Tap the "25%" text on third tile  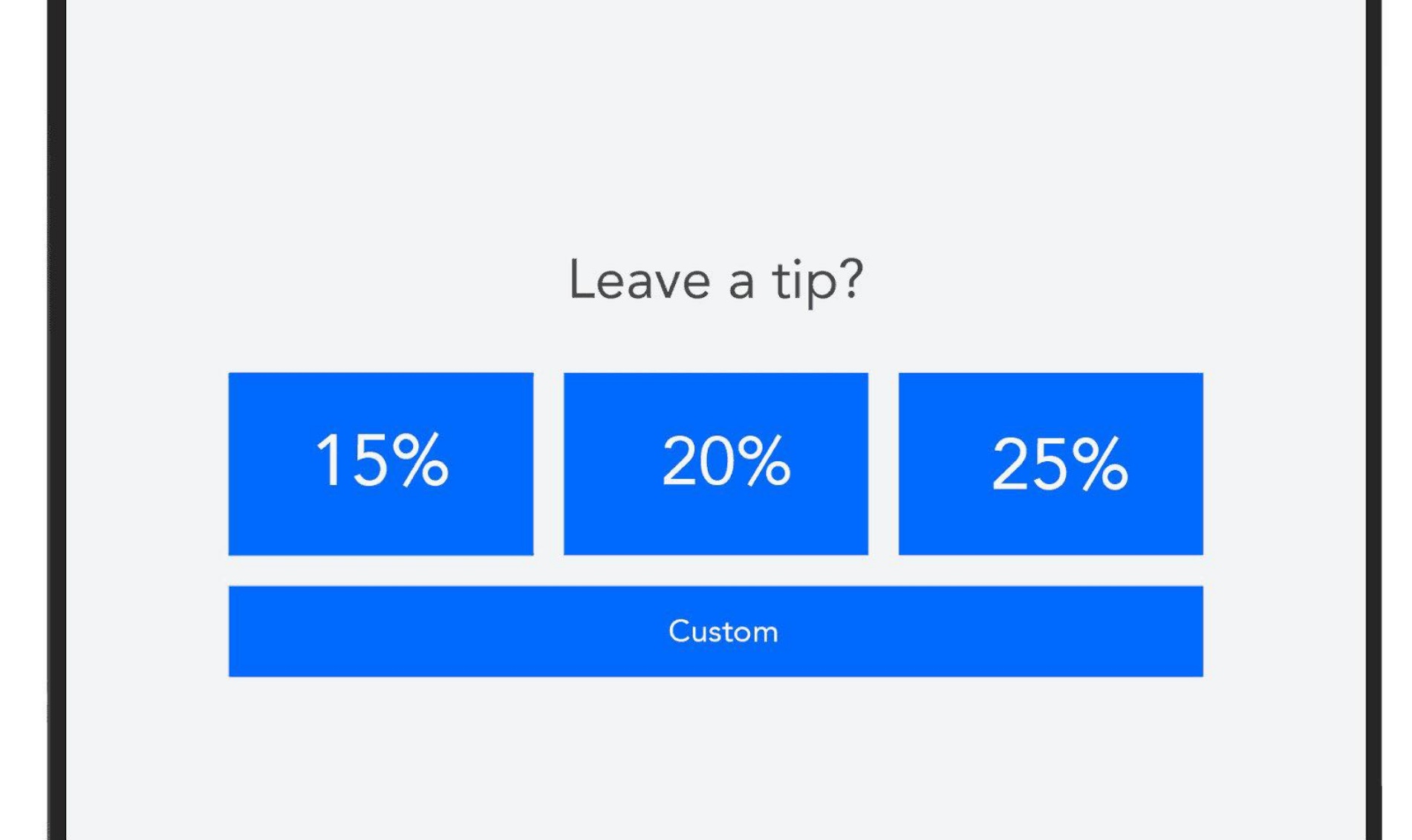pyautogui.click(x=1059, y=464)
